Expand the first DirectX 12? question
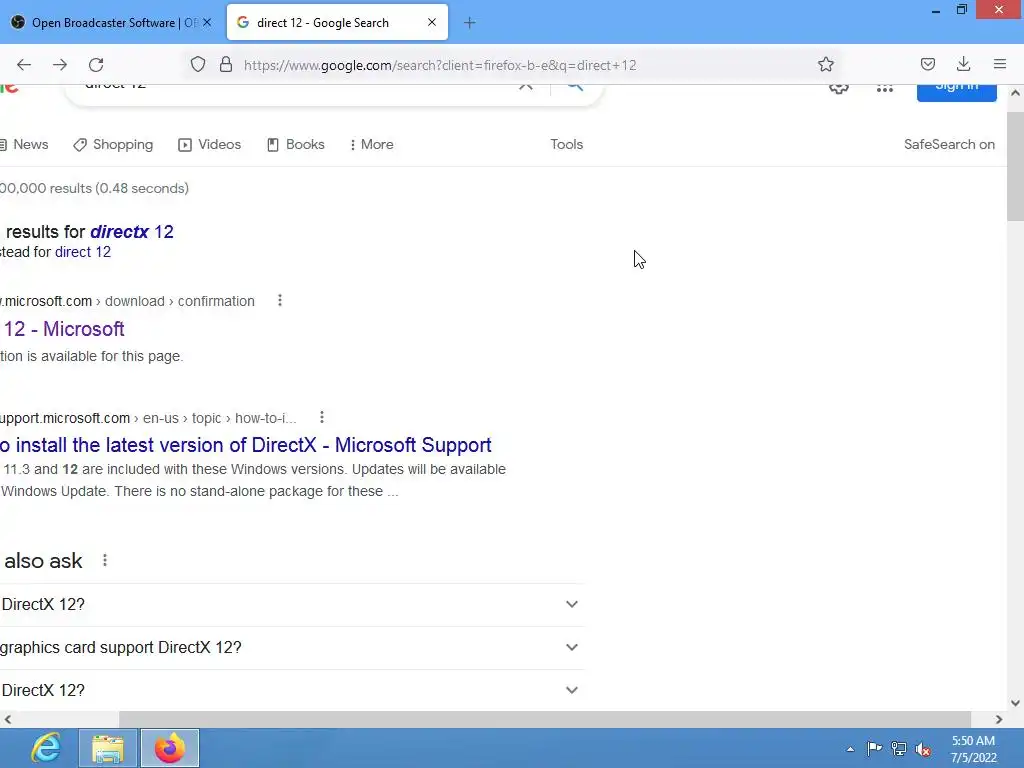The width and height of the screenshot is (1024, 768). (291, 604)
